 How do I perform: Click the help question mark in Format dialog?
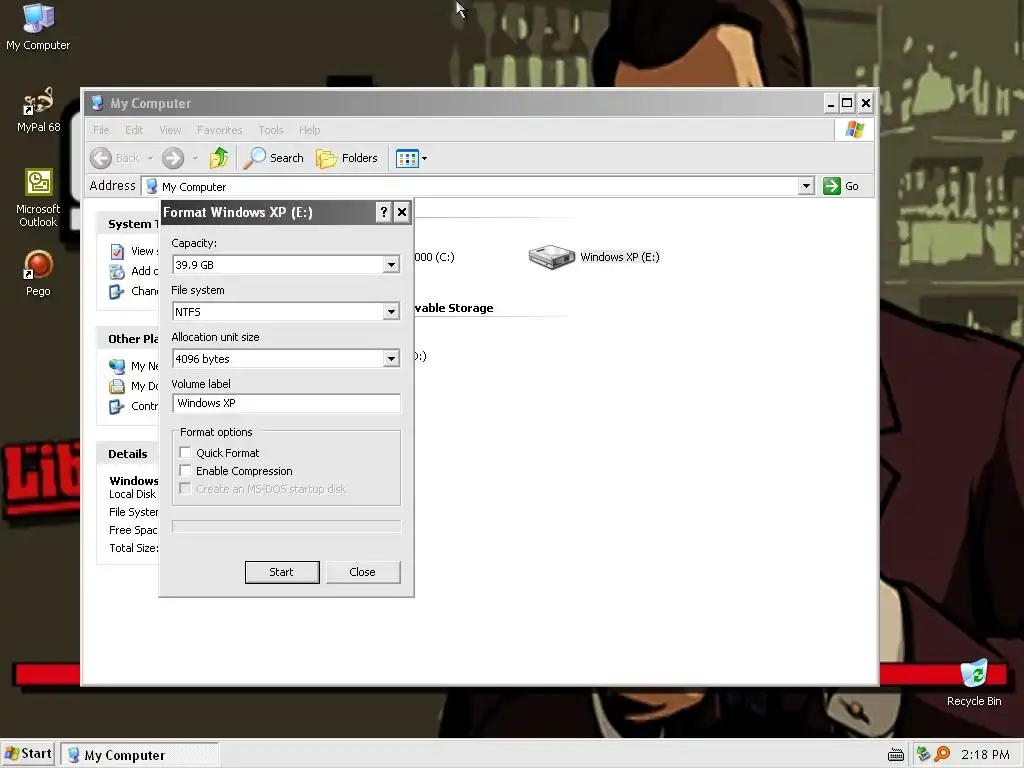pos(384,212)
